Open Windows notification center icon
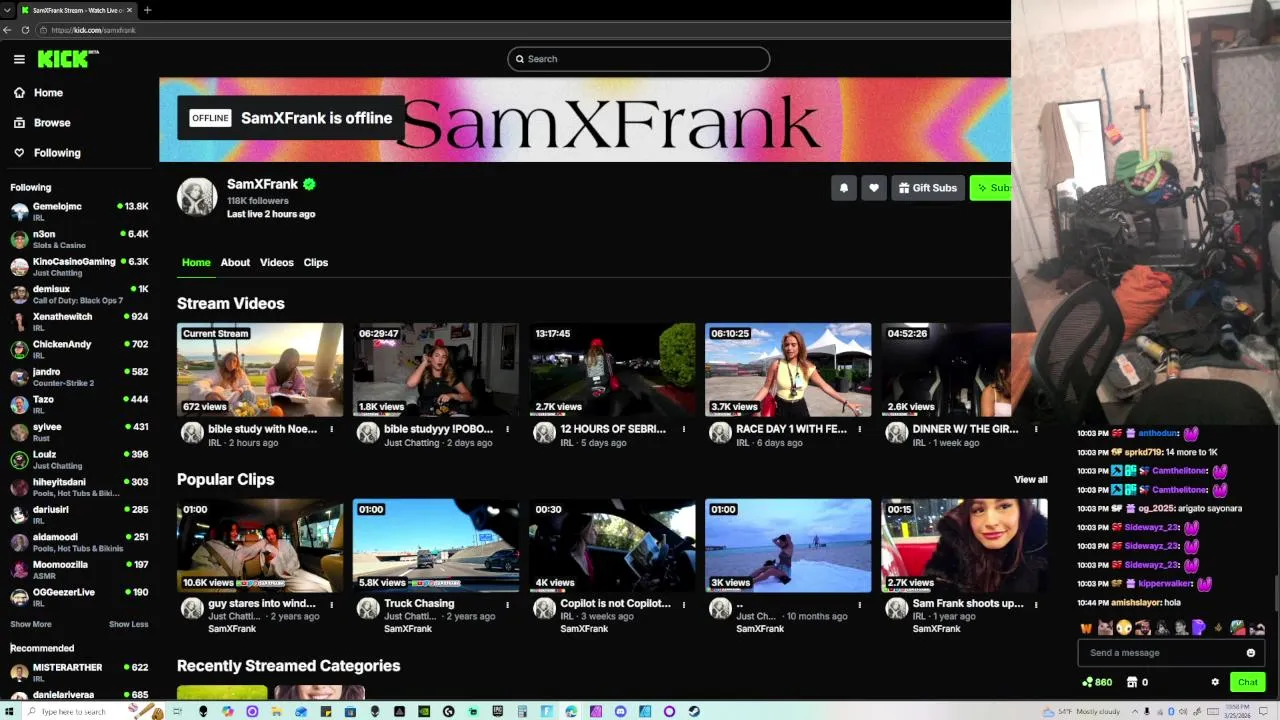This screenshot has height=720, width=1280. click(1263, 712)
